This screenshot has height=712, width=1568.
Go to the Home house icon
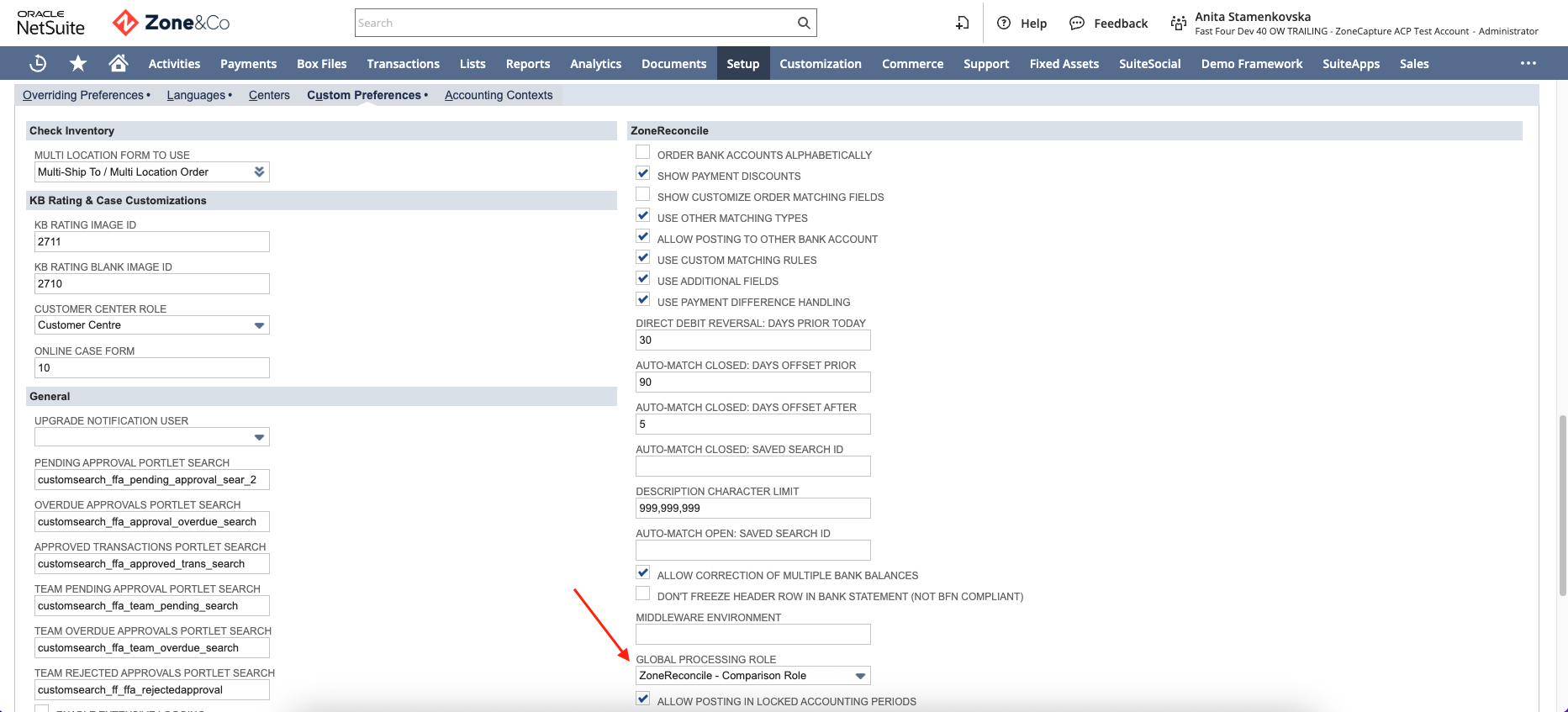[119, 63]
